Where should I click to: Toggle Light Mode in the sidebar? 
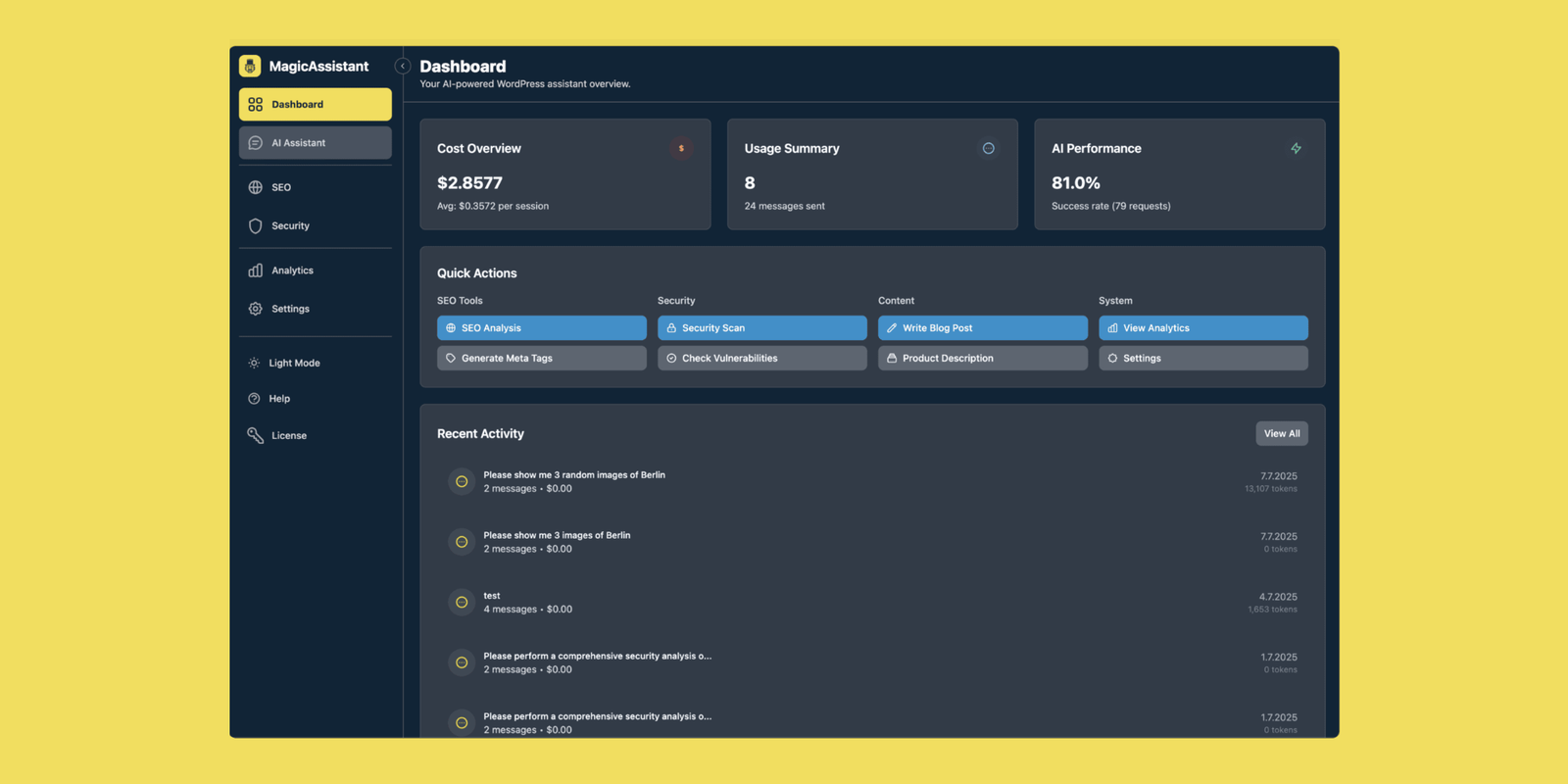[294, 364]
